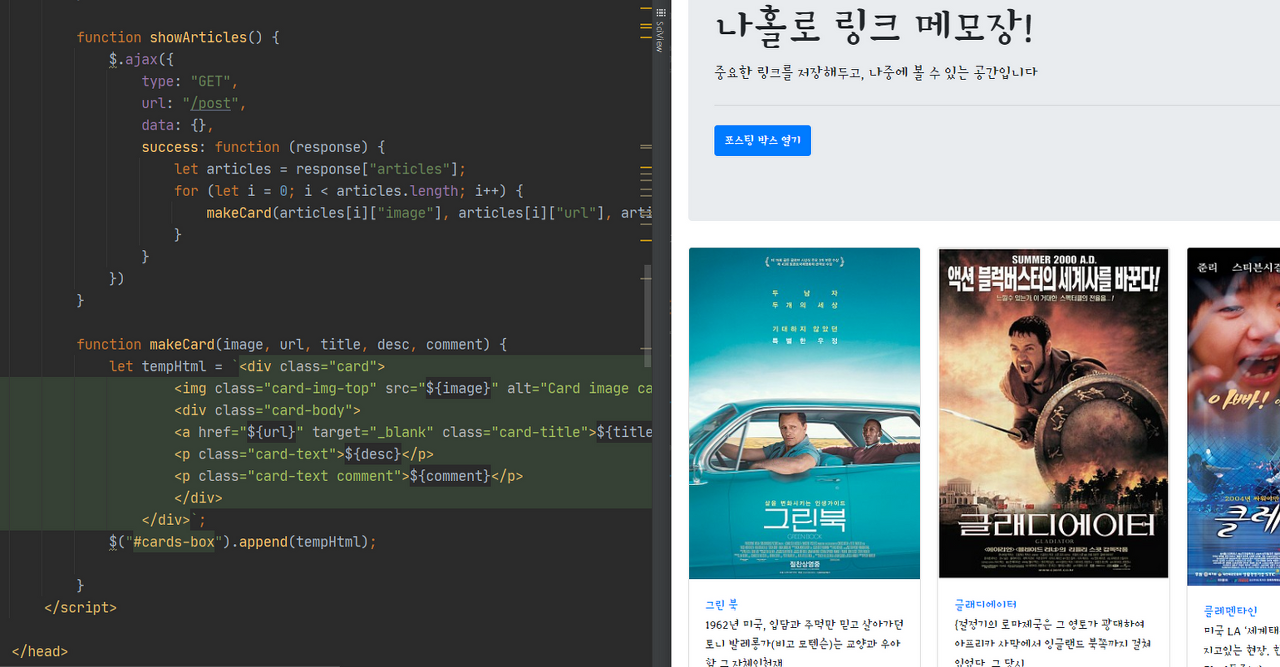
Task: Click the makeCard(articles[i]["image"] call line
Action: tap(429, 212)
